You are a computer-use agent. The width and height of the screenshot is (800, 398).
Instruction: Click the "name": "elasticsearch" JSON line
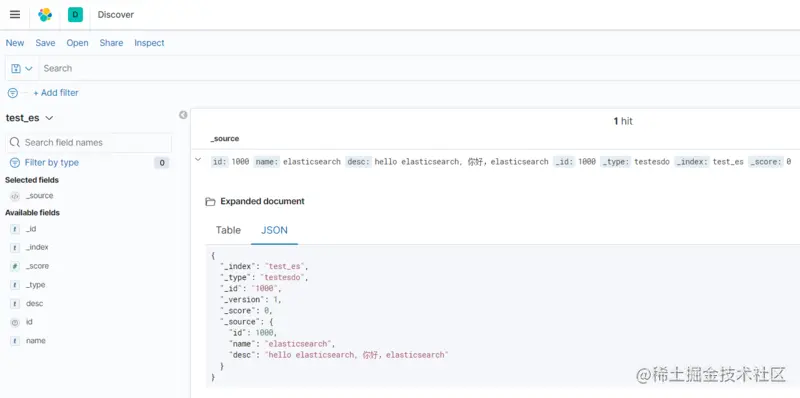pyautogui.click(x=283, y=344)
